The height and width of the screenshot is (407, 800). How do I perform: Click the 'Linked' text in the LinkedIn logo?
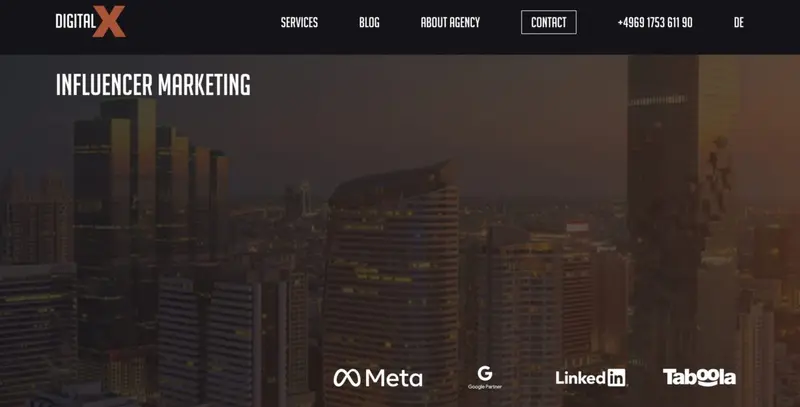581,378
